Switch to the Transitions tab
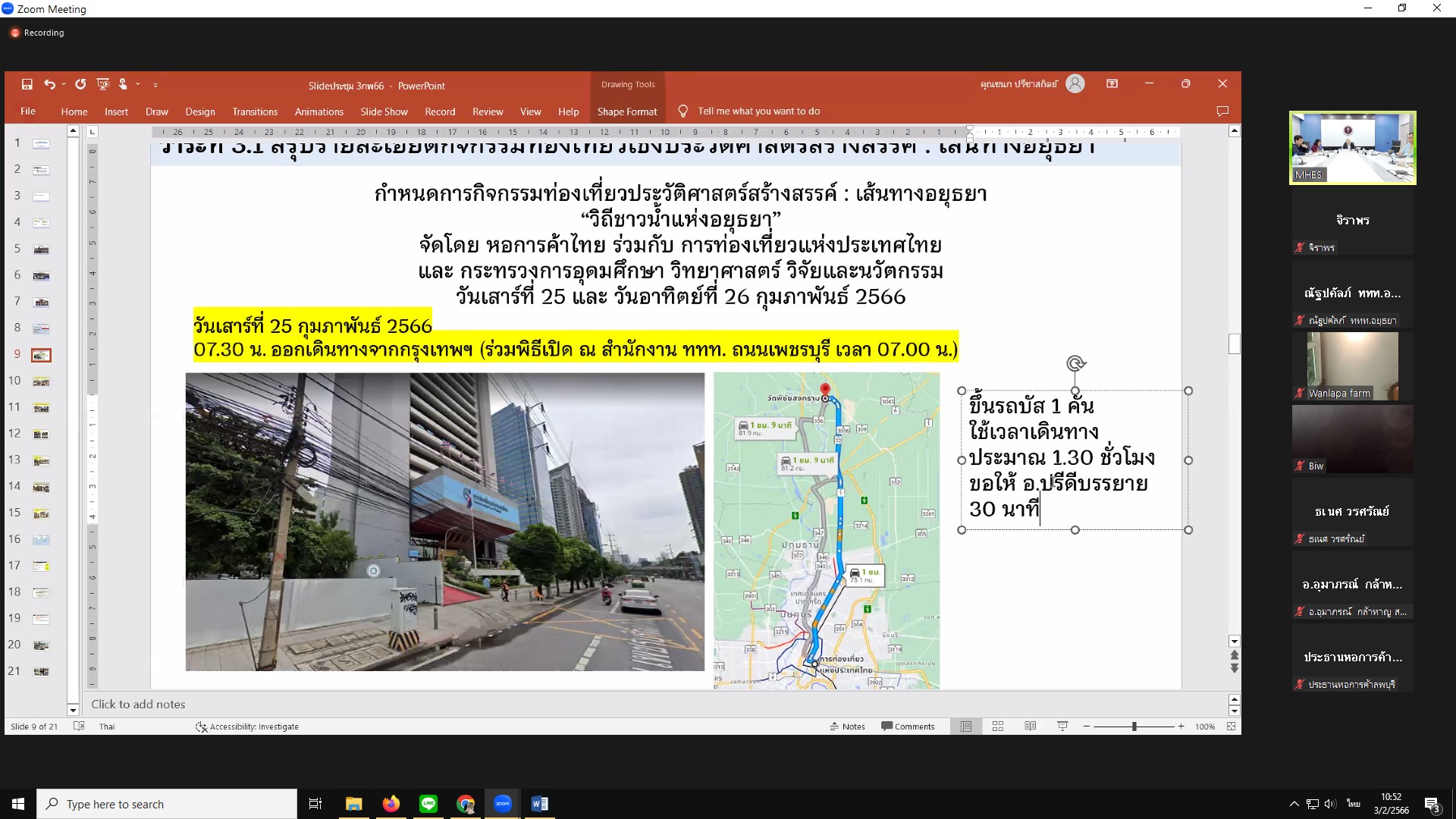Image resolution: width=1456 pixels, height=819 pixels. point(255,111)
